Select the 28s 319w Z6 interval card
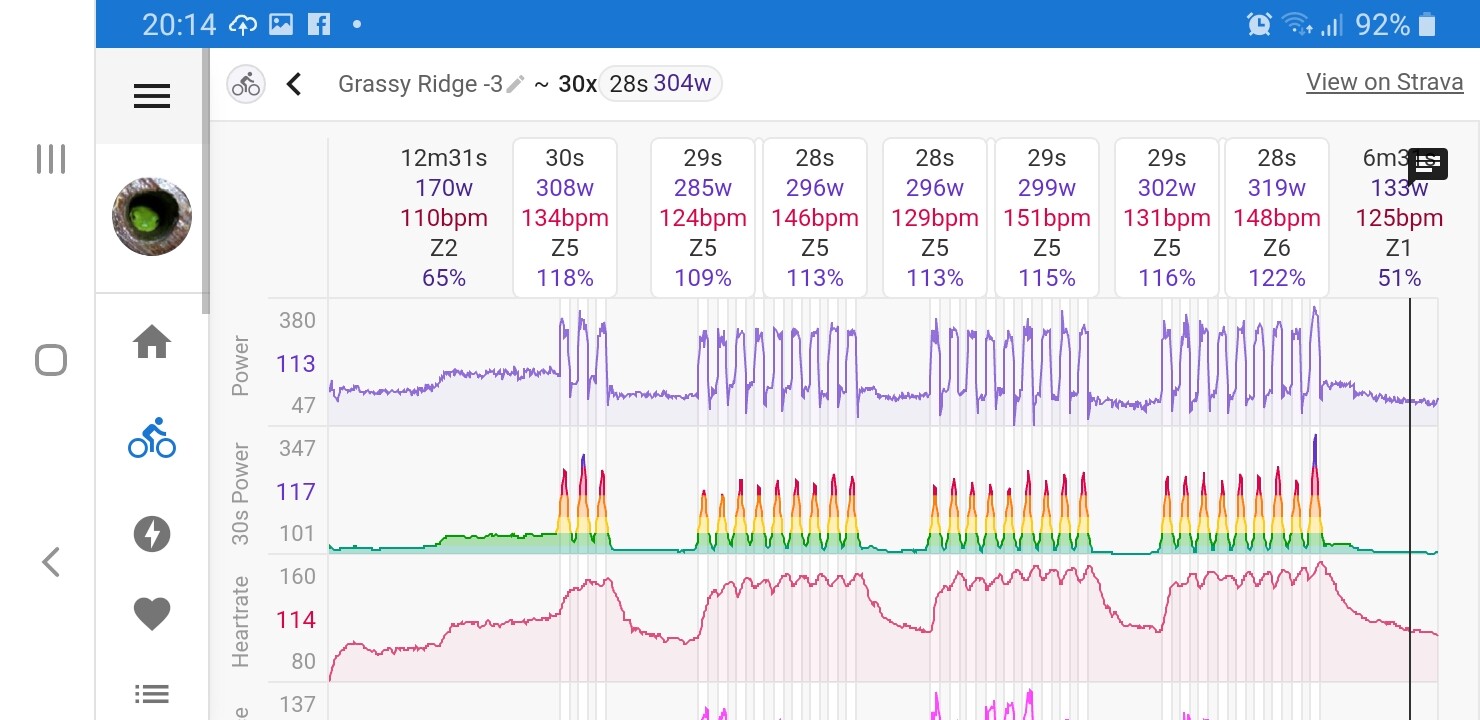The width and height of the screenshot is (1480, 720). pos(1277,218)
